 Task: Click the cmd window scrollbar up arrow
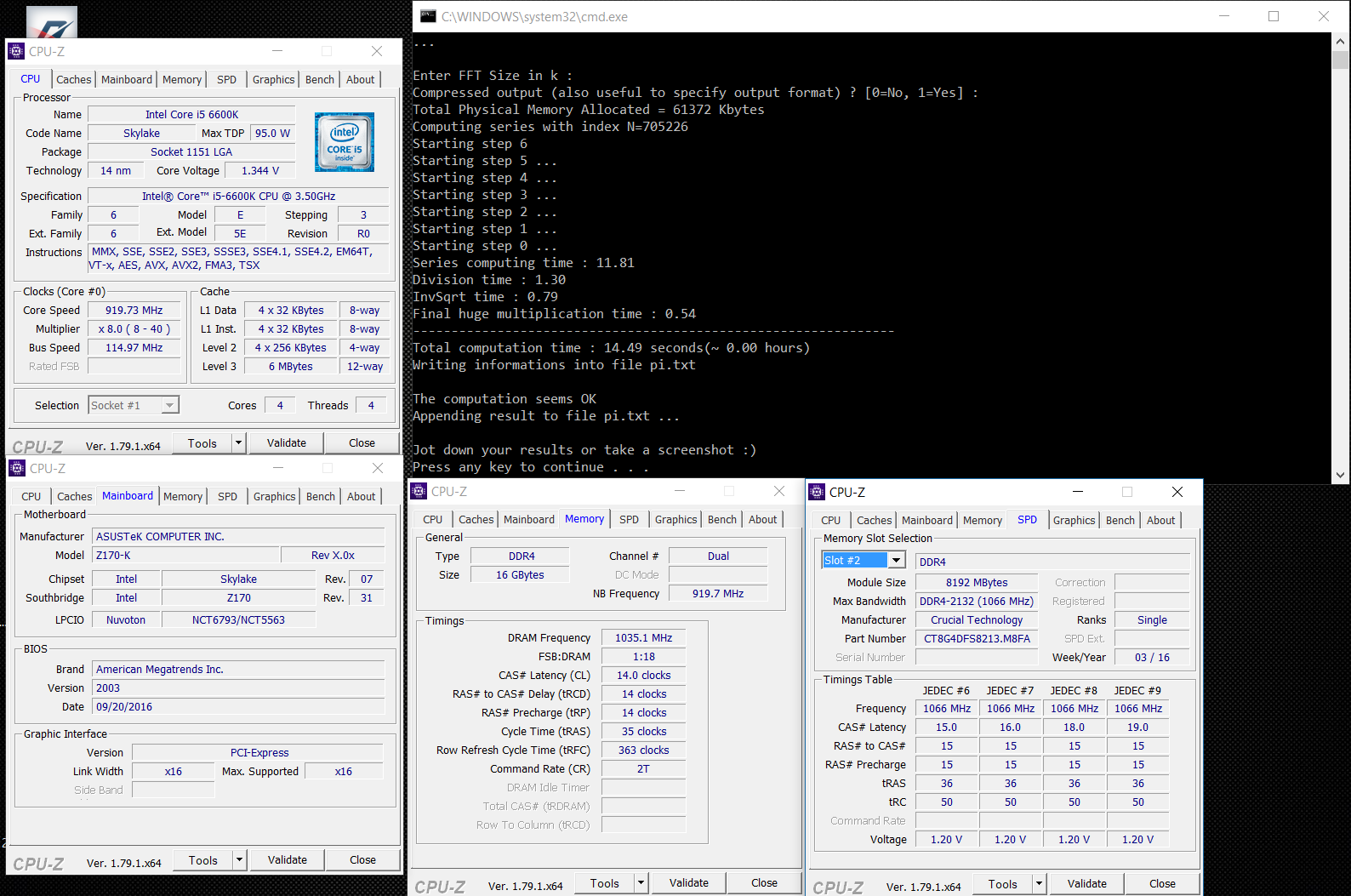(x=1341, y=41)
